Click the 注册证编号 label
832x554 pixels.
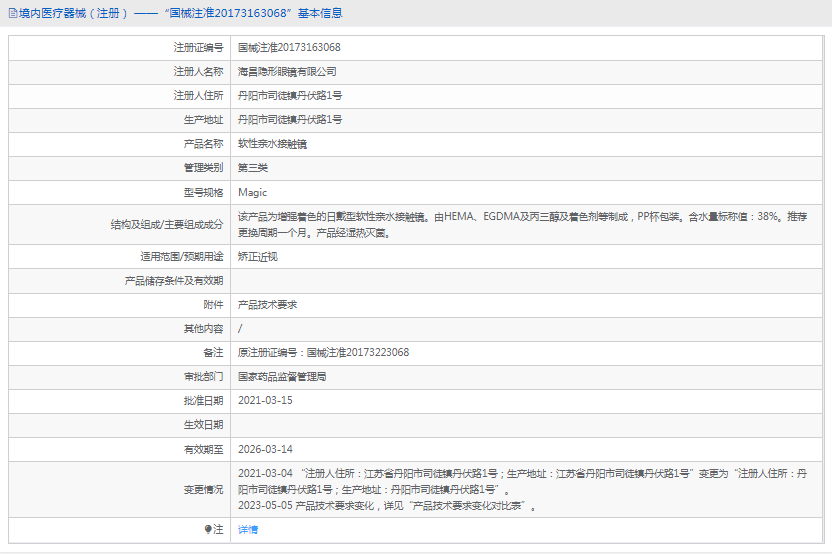pyautogui.click(x=198, y=48)
